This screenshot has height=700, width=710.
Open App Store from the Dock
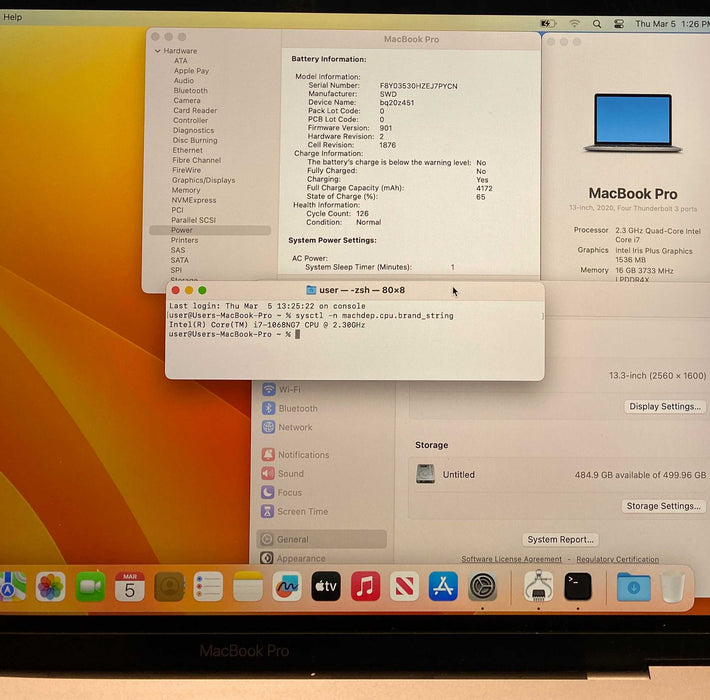tap(443, 586)
